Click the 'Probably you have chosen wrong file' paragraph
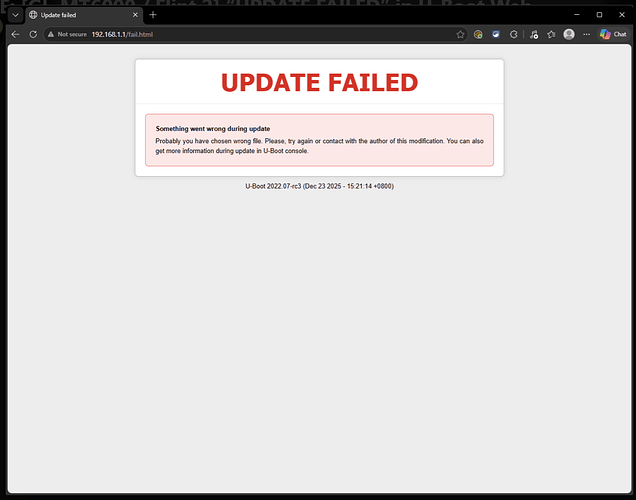636x500 pixels. 320,146
